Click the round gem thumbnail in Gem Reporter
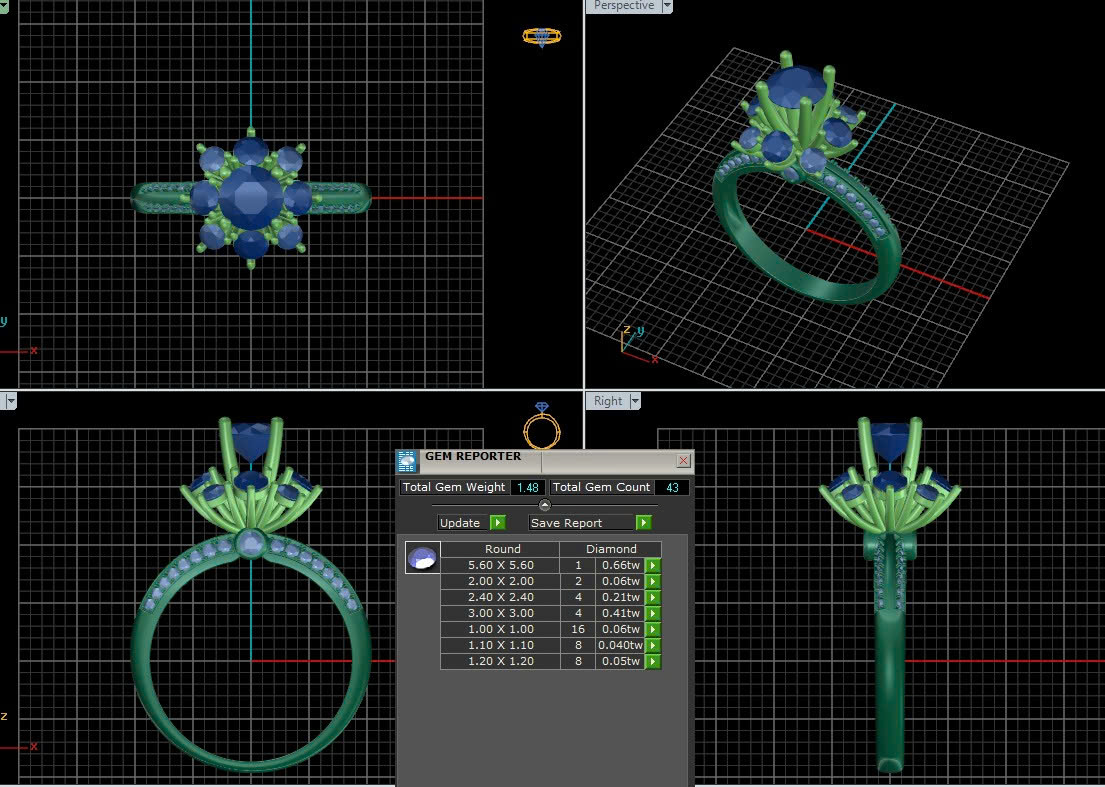The width and height of the screenshot is (1105, 787). pos(422,558)
